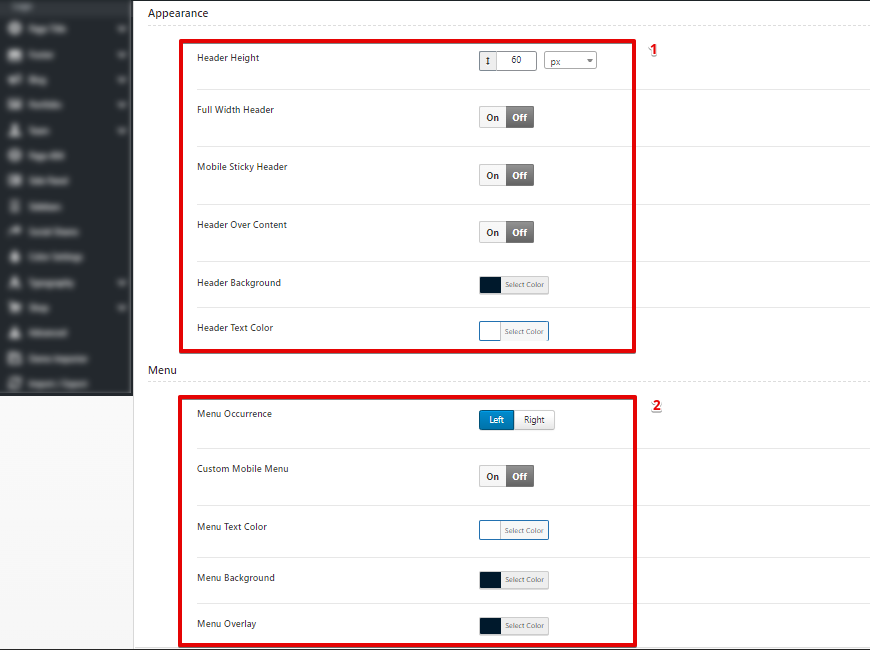Turn Custom Mobile Menu On
This screenshot has height=651, width=870.
pos(493,477)
